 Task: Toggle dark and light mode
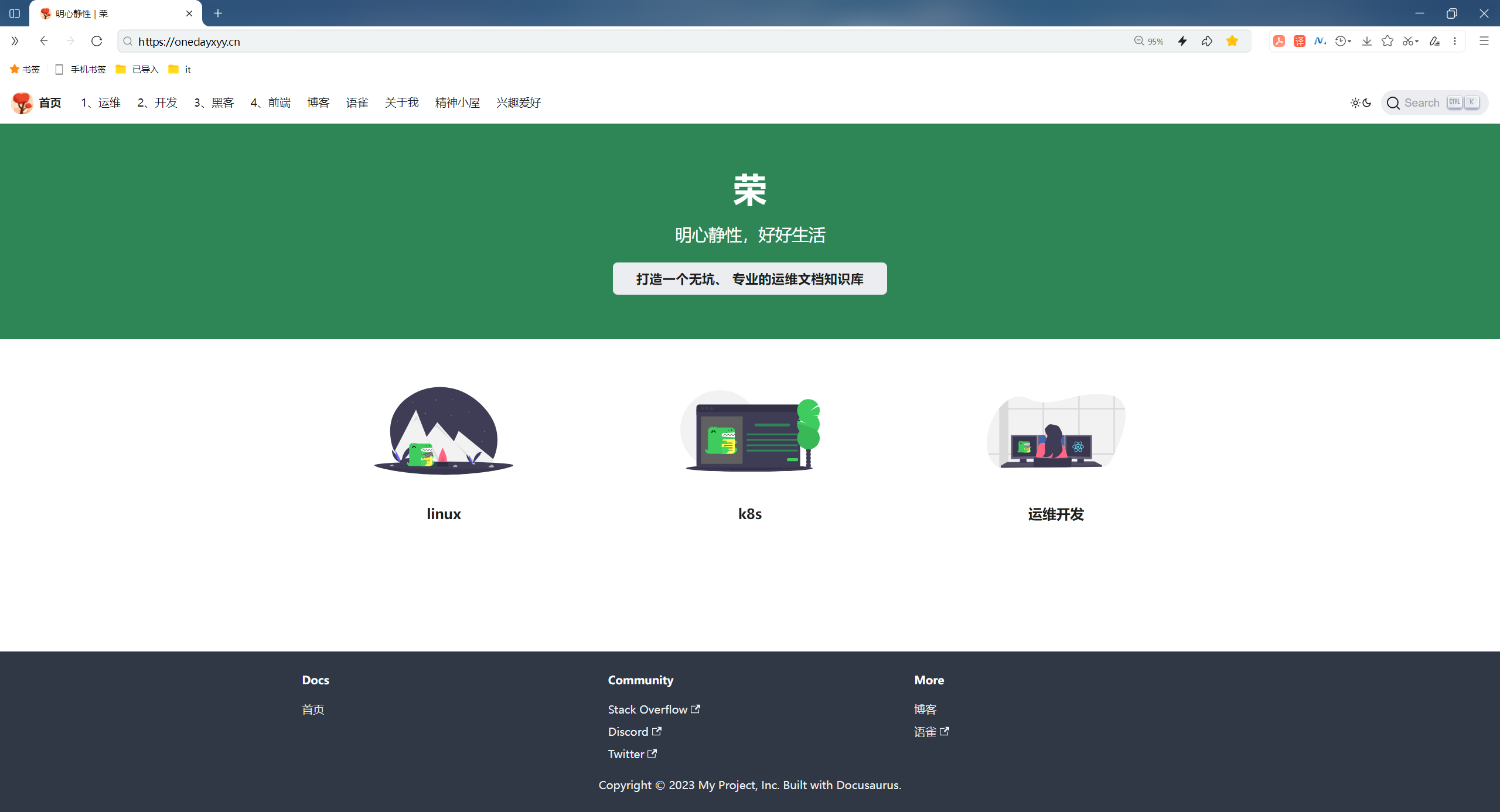tap(1361, 103)
